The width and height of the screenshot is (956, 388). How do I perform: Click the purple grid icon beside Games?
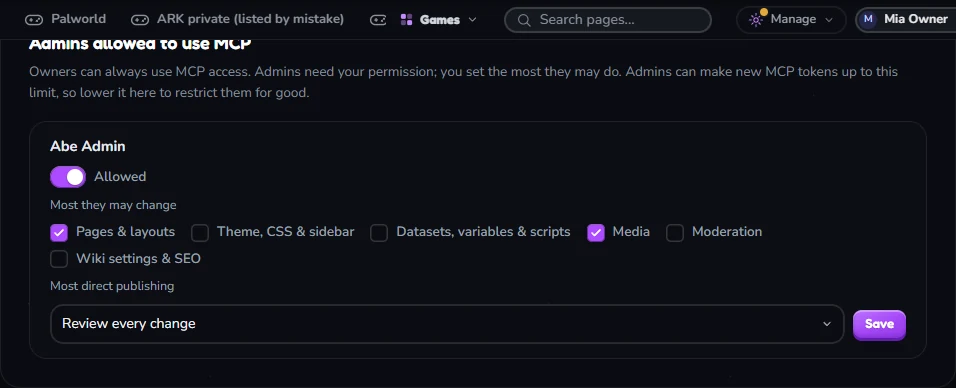coord(407,20)
